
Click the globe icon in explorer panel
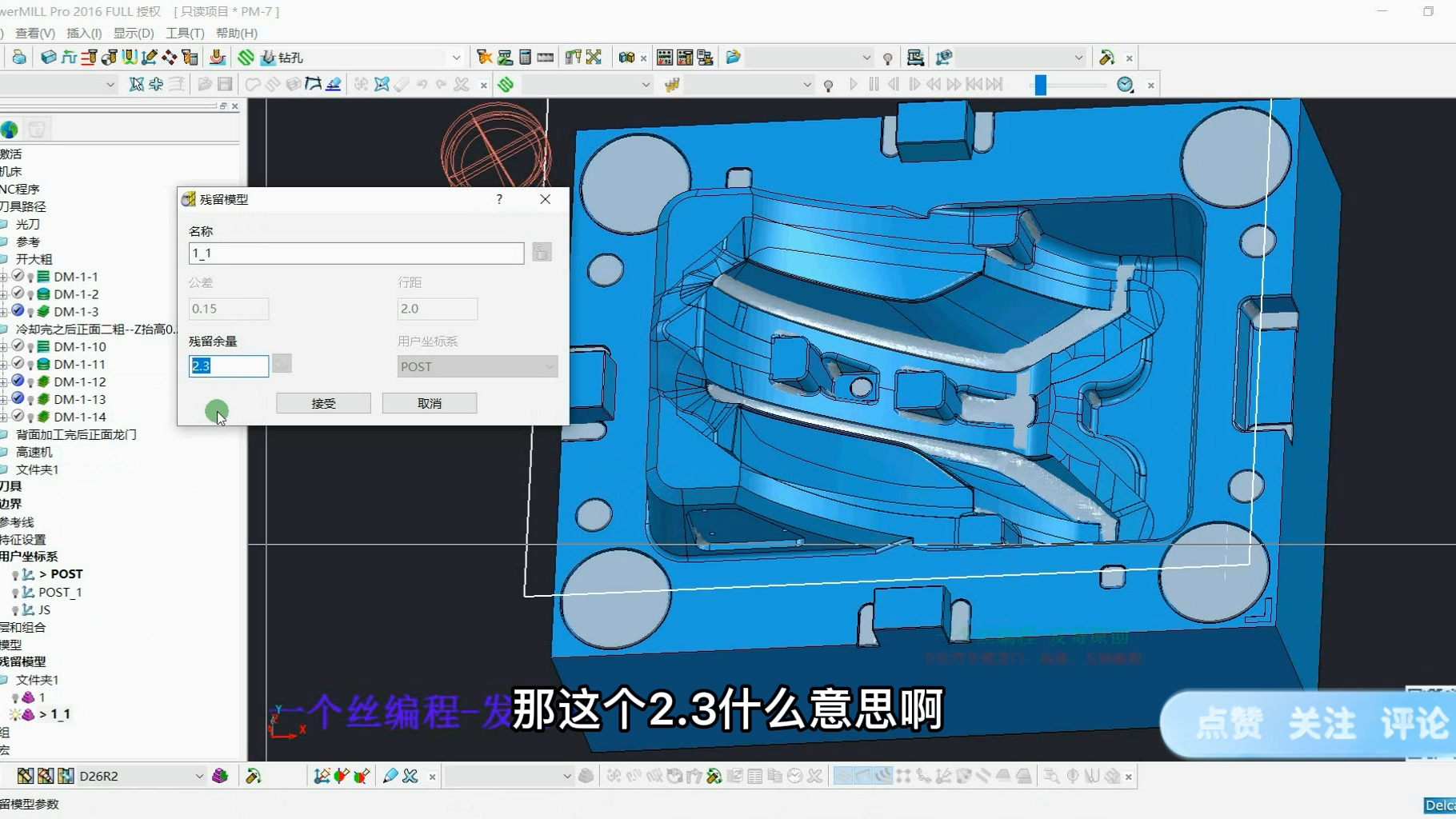click(x=10, y=129)
